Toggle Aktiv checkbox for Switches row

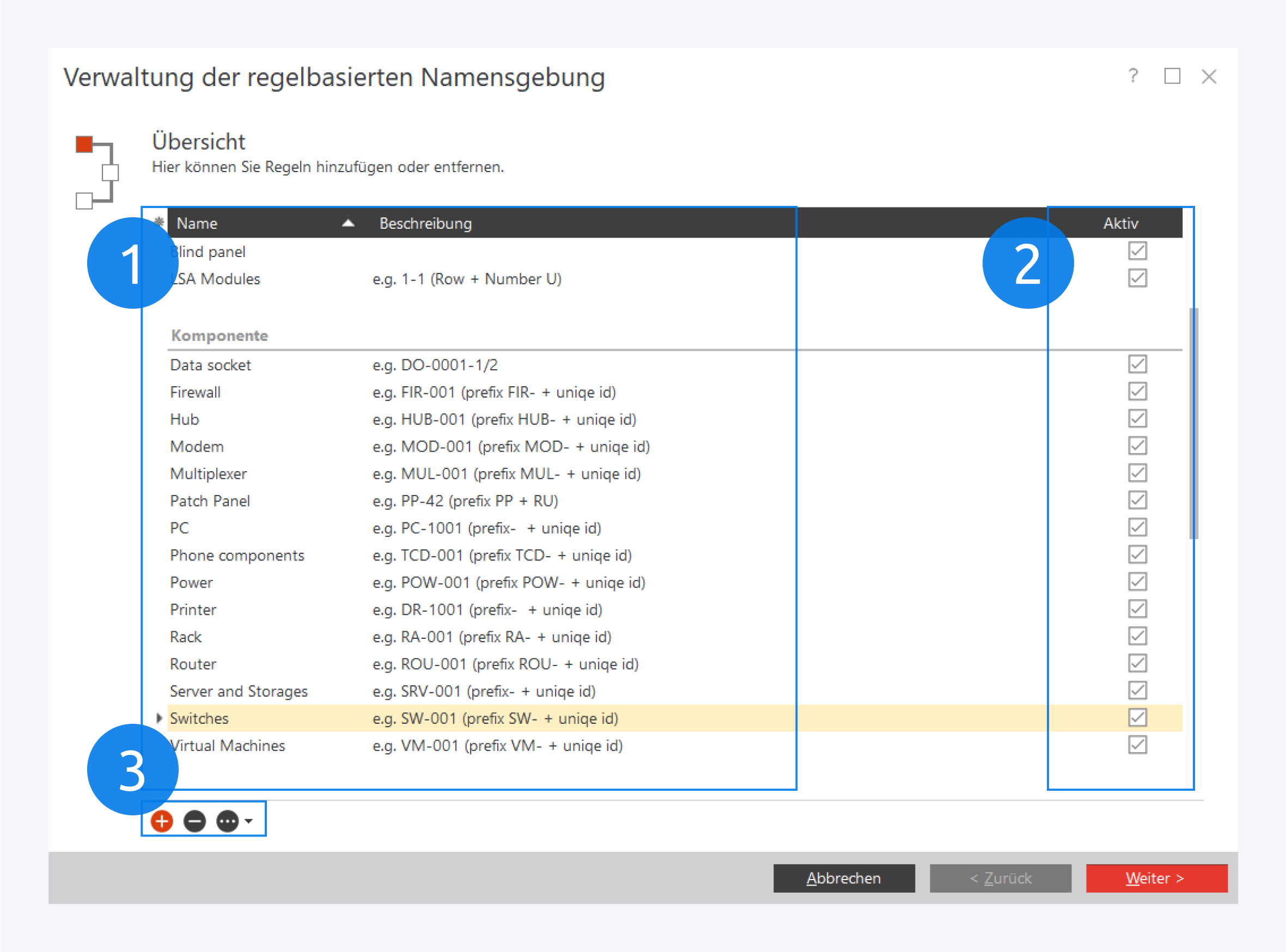[1137, 717]
